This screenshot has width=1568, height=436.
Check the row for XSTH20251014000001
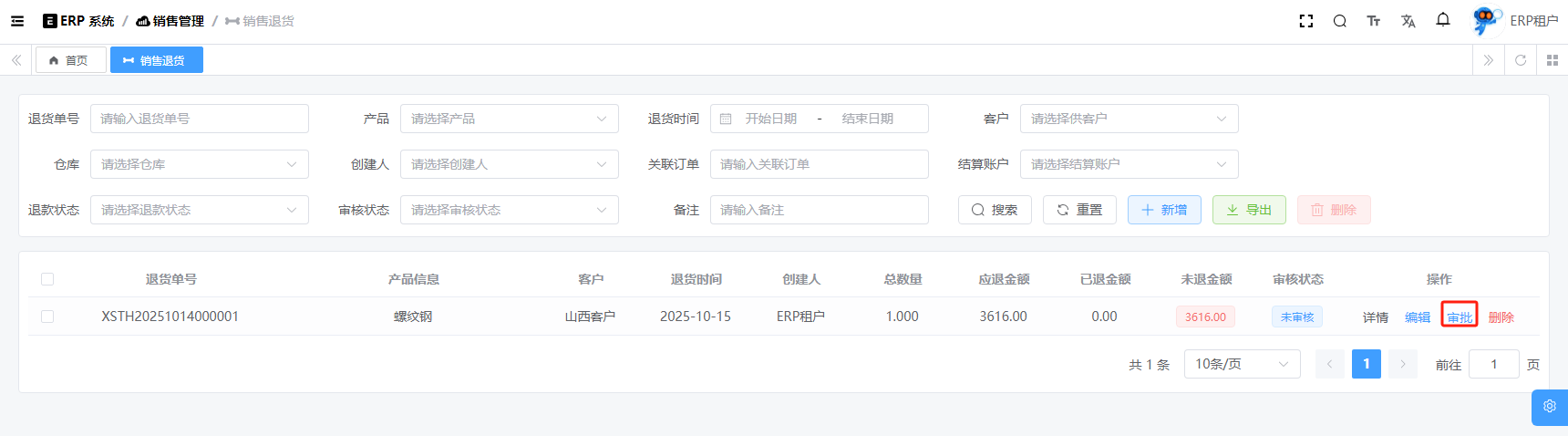(x=47, y=317)
